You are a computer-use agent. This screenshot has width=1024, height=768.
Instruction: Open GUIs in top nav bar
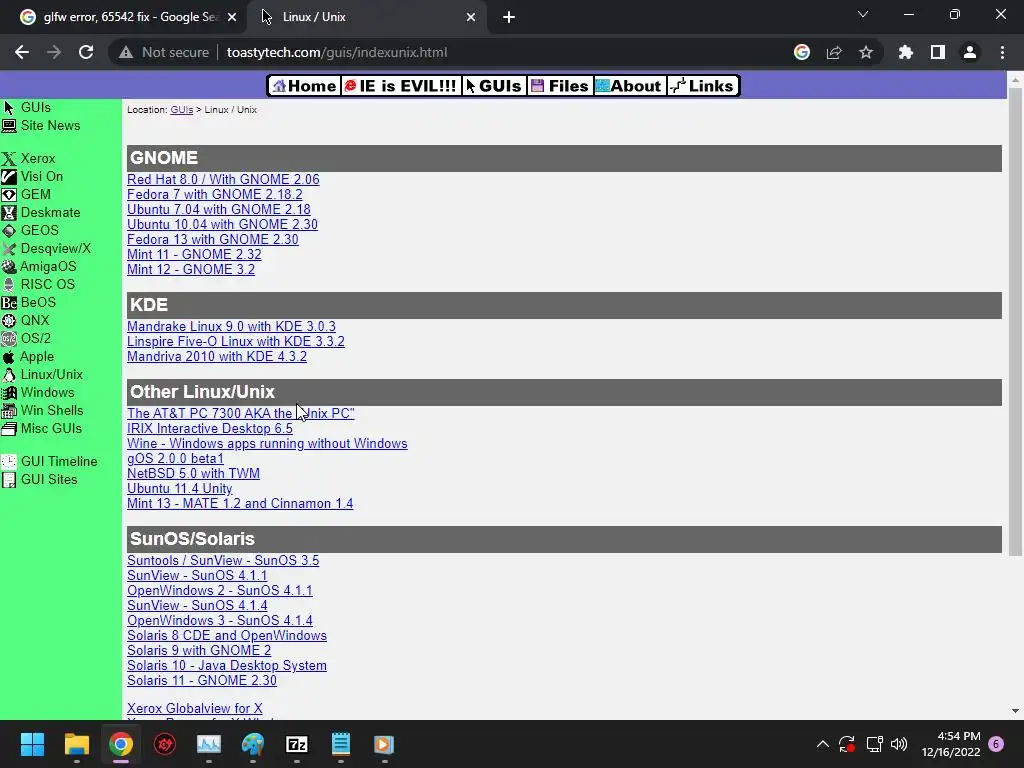tap(494, 86)
